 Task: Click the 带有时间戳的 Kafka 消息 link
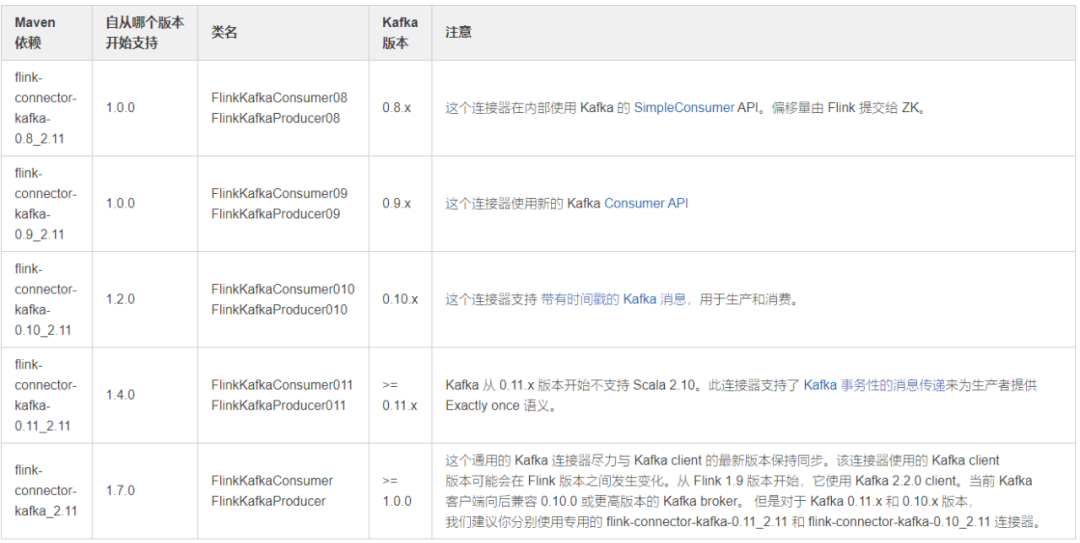600,299
